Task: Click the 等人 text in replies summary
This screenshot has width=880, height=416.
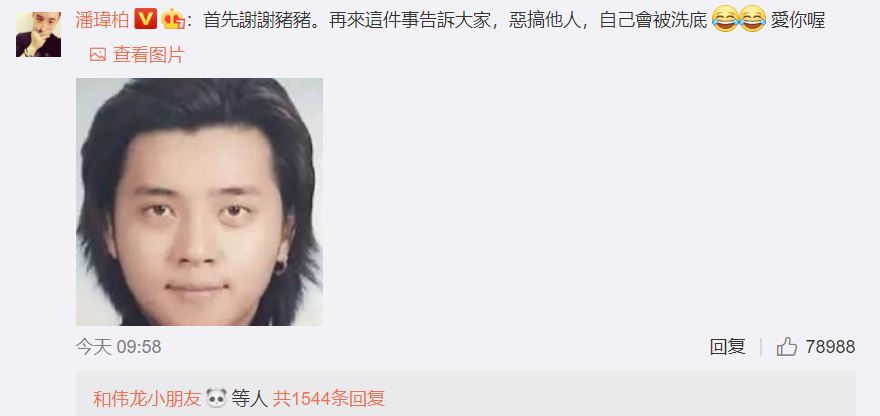Action: click(250, 399)
